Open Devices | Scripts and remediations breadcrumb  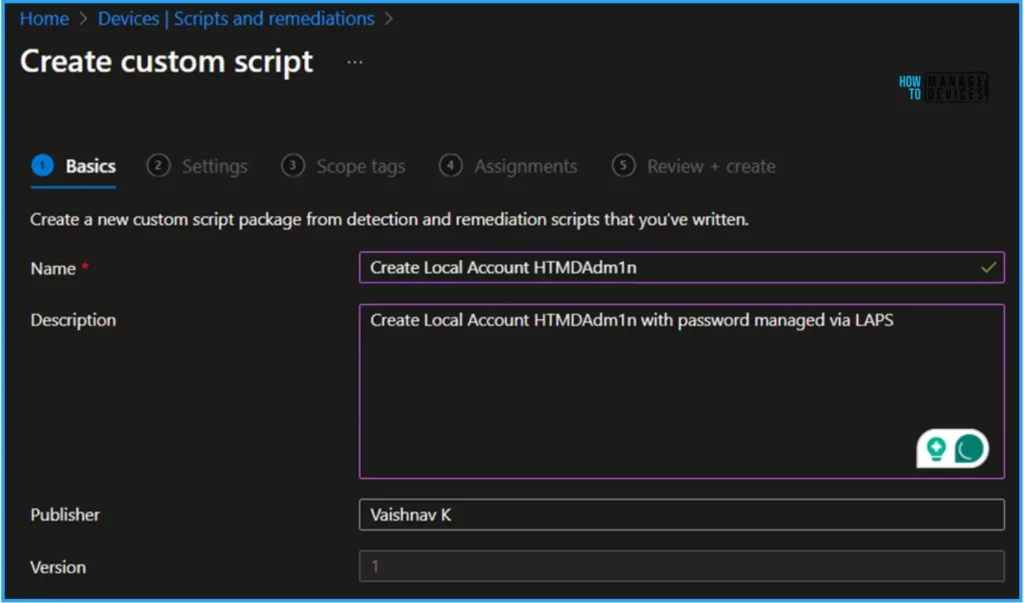click(x=236, y=18)
